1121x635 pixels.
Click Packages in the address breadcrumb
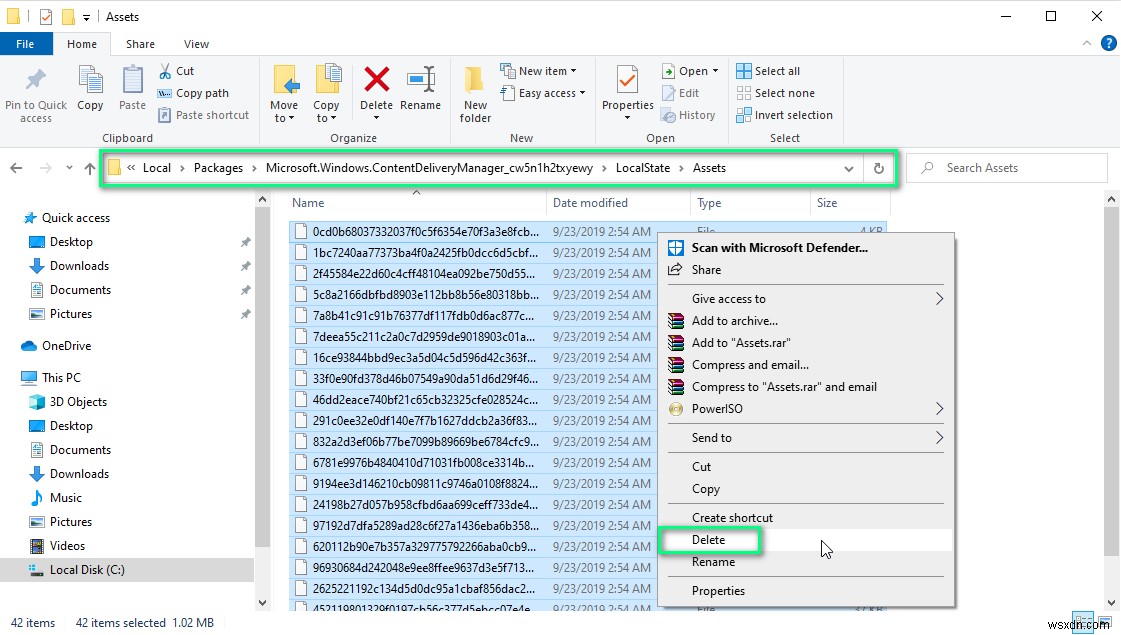click(x=218, y=168)
